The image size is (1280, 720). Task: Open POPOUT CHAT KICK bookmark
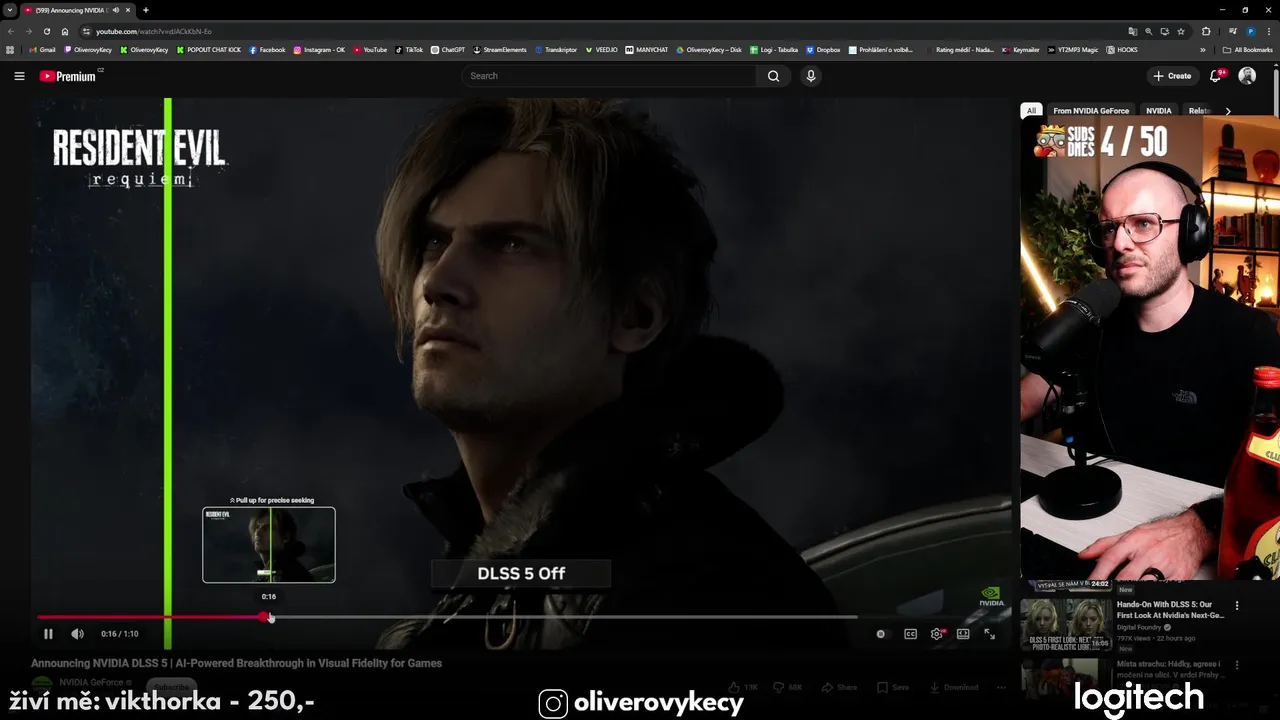click(x=209, y=49)
